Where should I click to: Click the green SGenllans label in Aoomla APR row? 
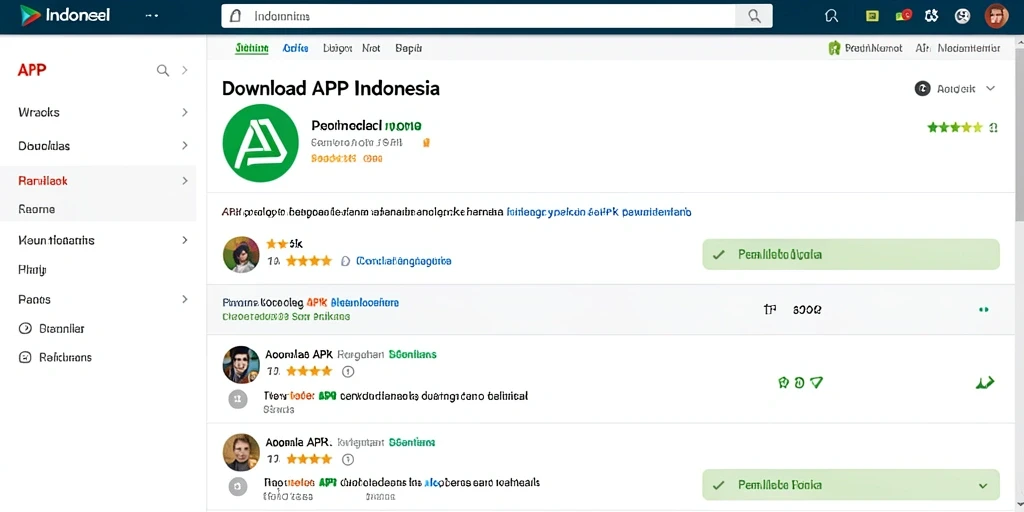tap(411, 442)
